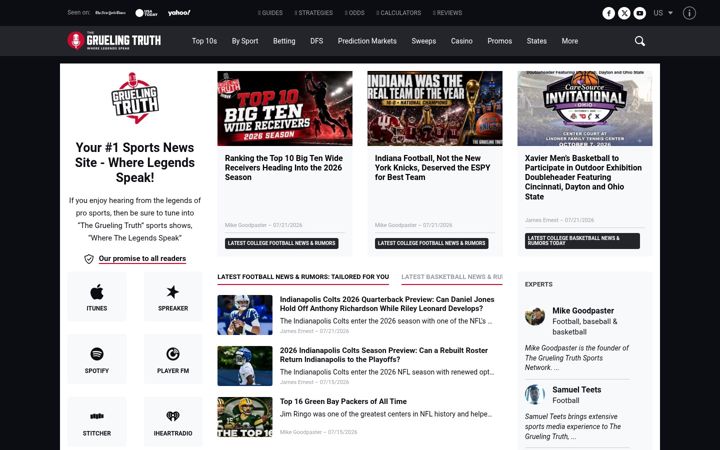
Task: Open the Facebook social icon
Action: pyautogui.click(x=608, y=13)
